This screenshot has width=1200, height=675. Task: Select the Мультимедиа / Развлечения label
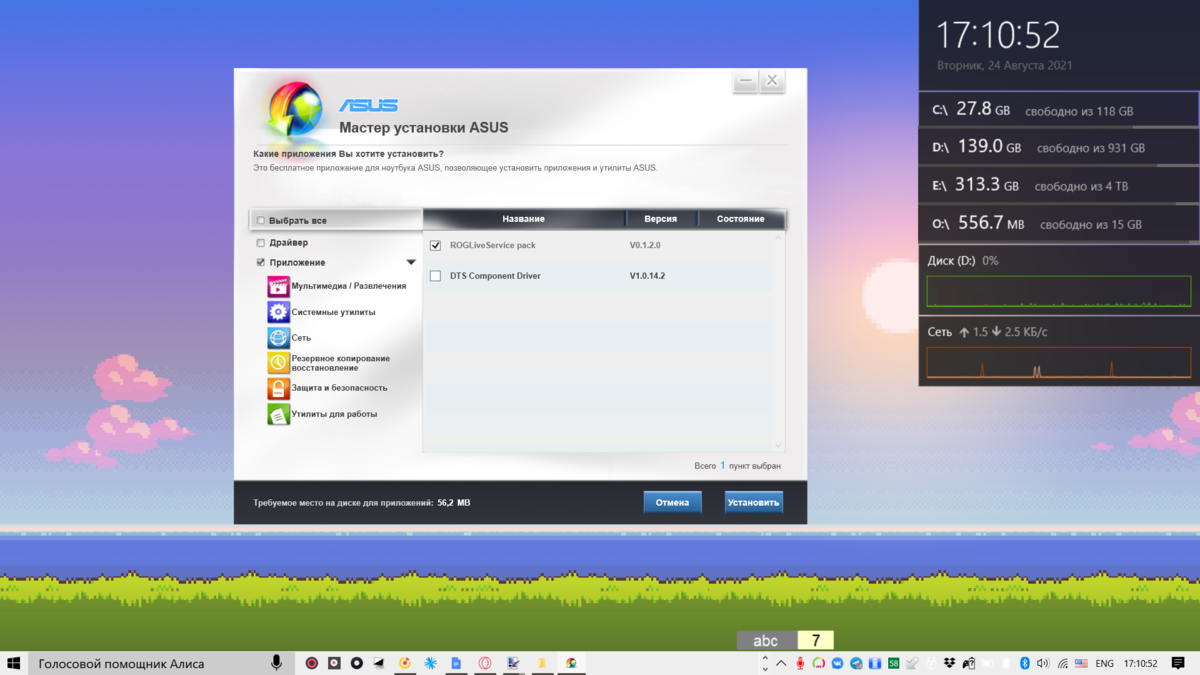349,286
